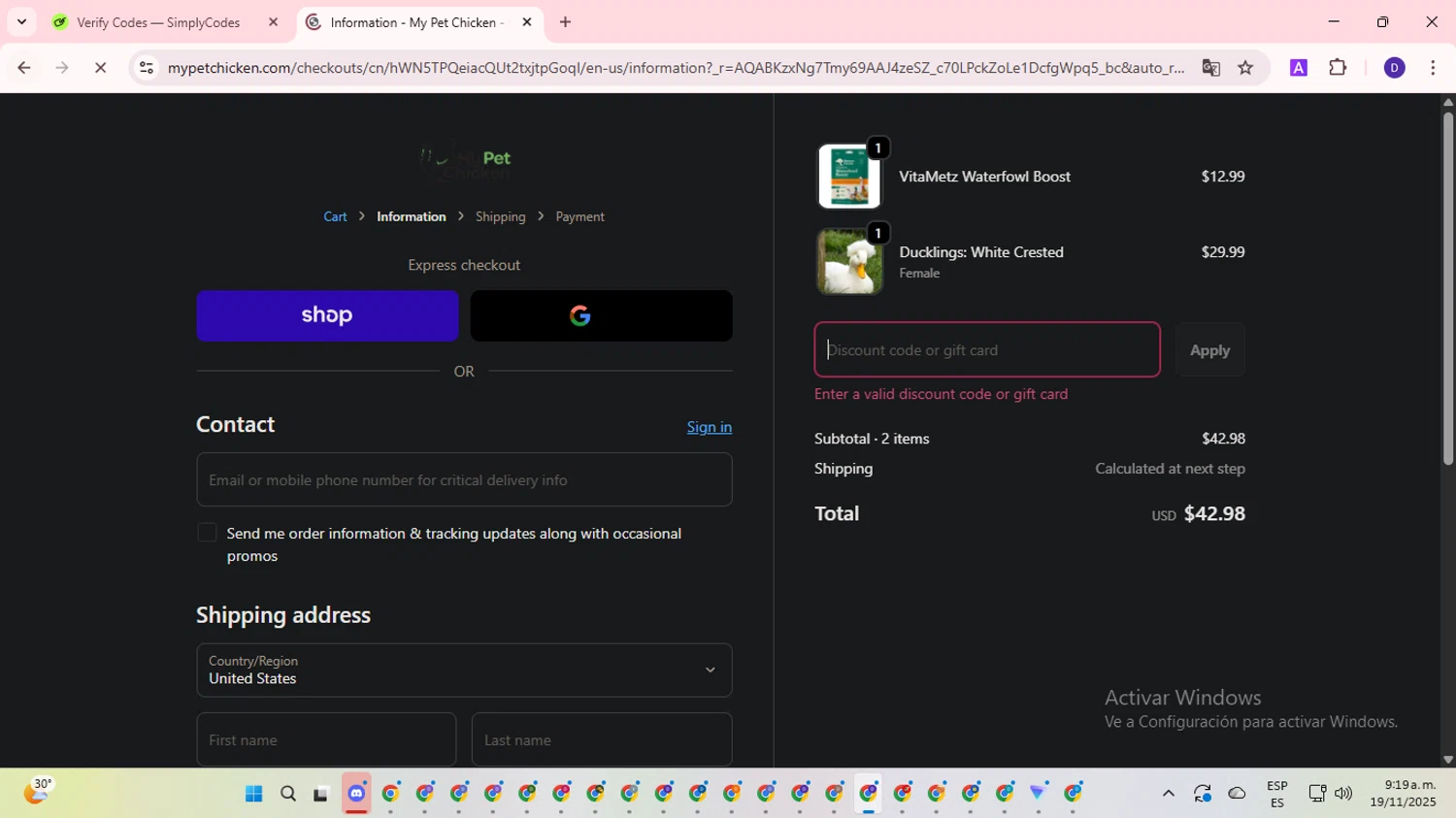The height and width of the screenshot is (818, 1456).
Task: Switch to the Verify Codes — SimplyCodes tab
Action: pyautogui.click(x=158, y=22)
